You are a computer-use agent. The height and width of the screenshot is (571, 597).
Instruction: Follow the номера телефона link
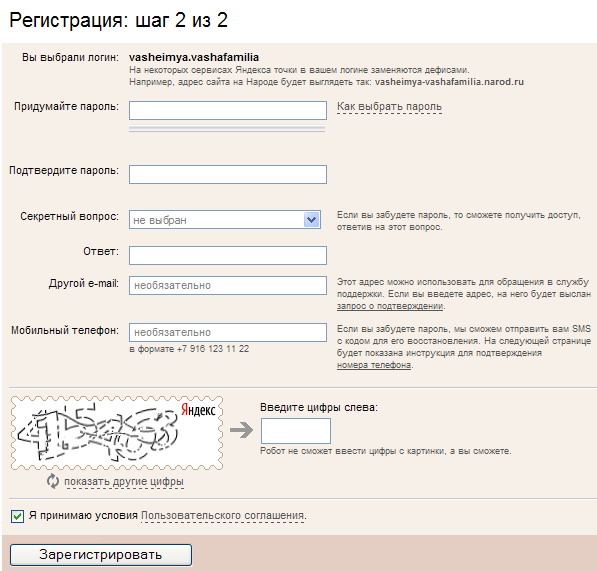tap(374, 365)
